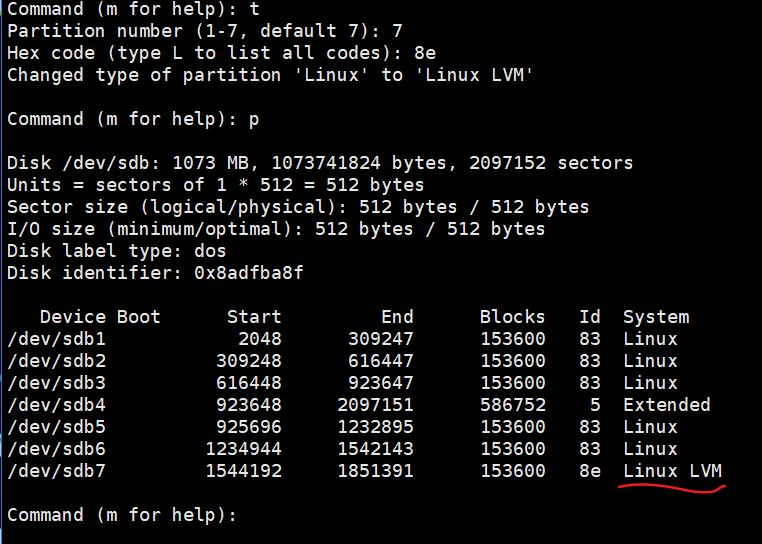The height and width of the screenshot is (544, 762).
Task: Click the /dev/sdb2 device entry
Action: click(56, 361)
